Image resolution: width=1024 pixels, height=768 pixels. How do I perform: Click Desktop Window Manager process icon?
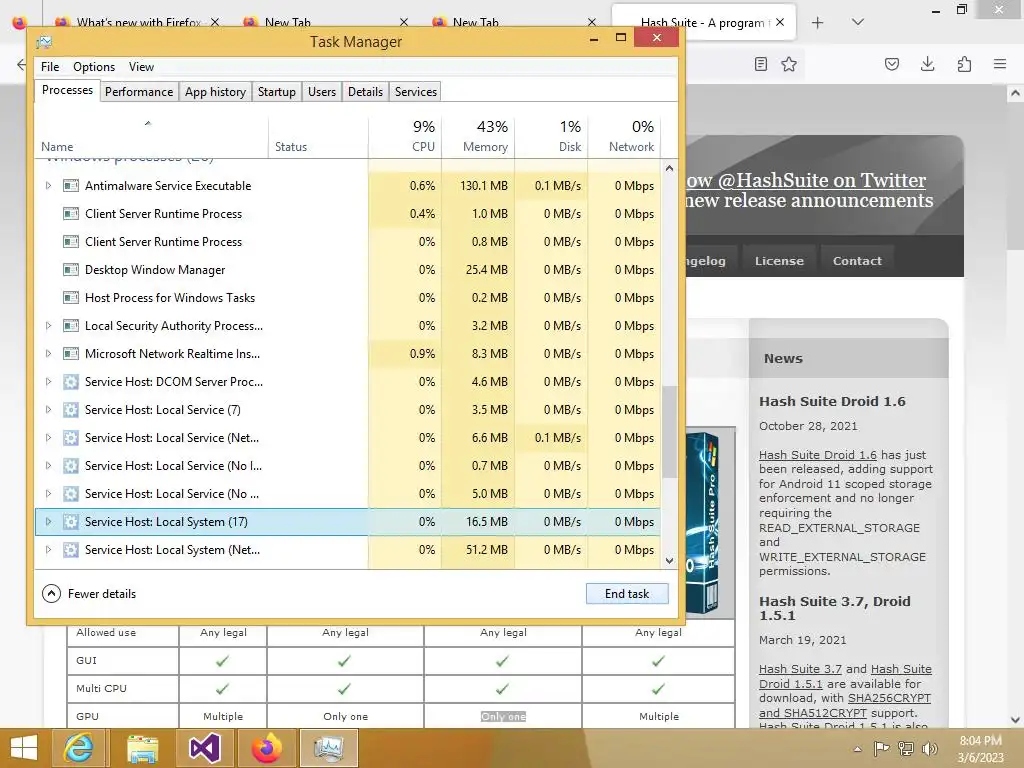(x=71, y=270)
